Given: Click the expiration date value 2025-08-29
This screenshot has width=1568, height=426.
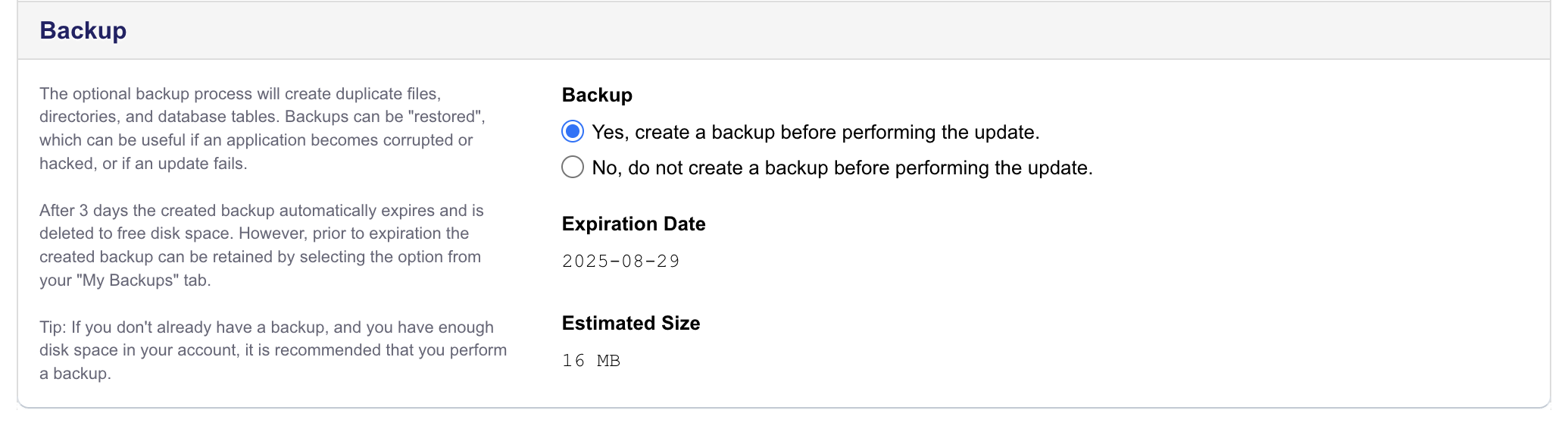Looking at the screenshot, I should click(621, 262).
